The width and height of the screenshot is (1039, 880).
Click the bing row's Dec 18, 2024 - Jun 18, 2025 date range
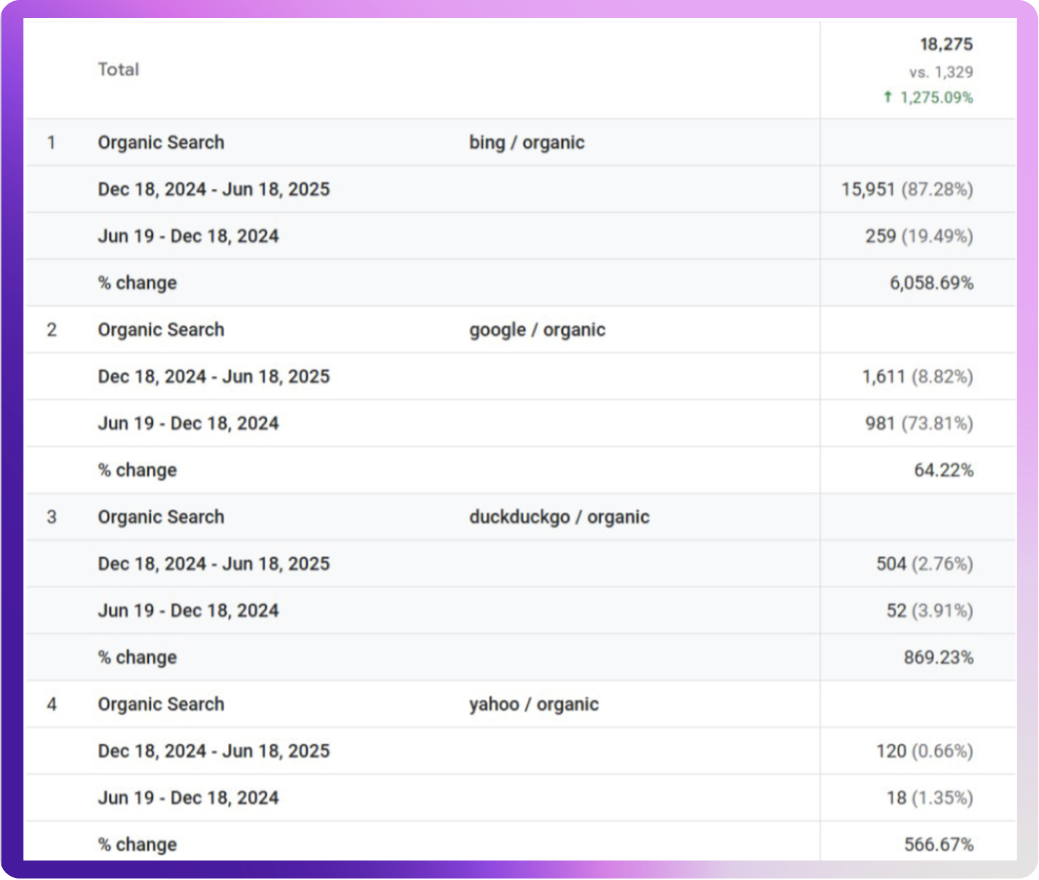pyautogui.click(x=214, y=190)
